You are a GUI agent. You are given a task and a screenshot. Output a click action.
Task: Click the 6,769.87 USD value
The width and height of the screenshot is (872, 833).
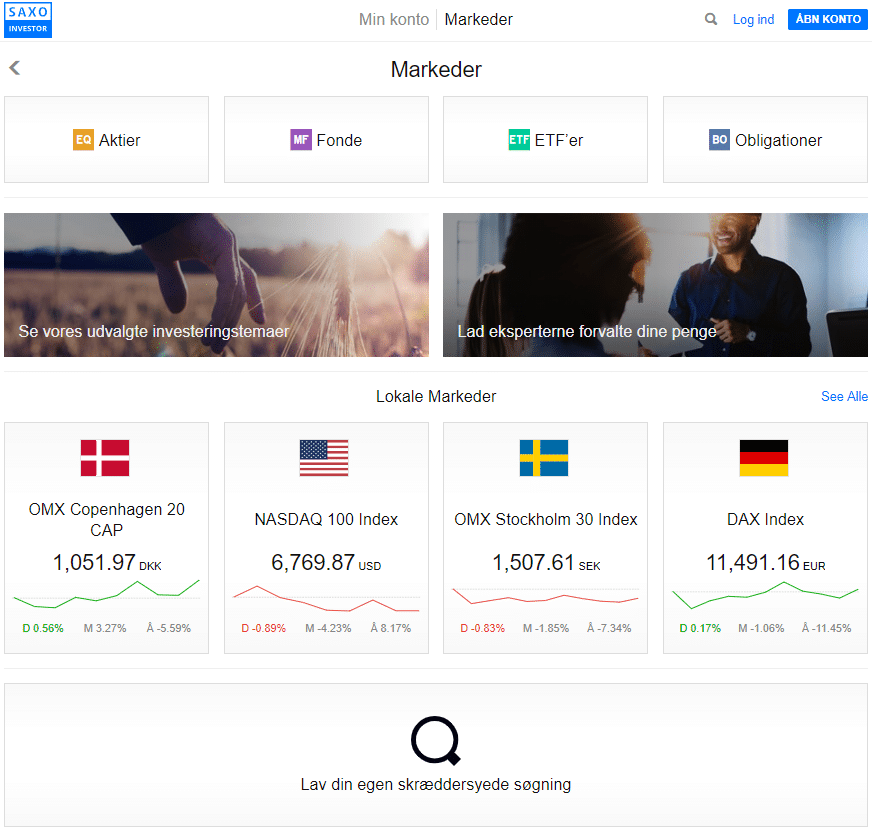click(x=326, y=563)
